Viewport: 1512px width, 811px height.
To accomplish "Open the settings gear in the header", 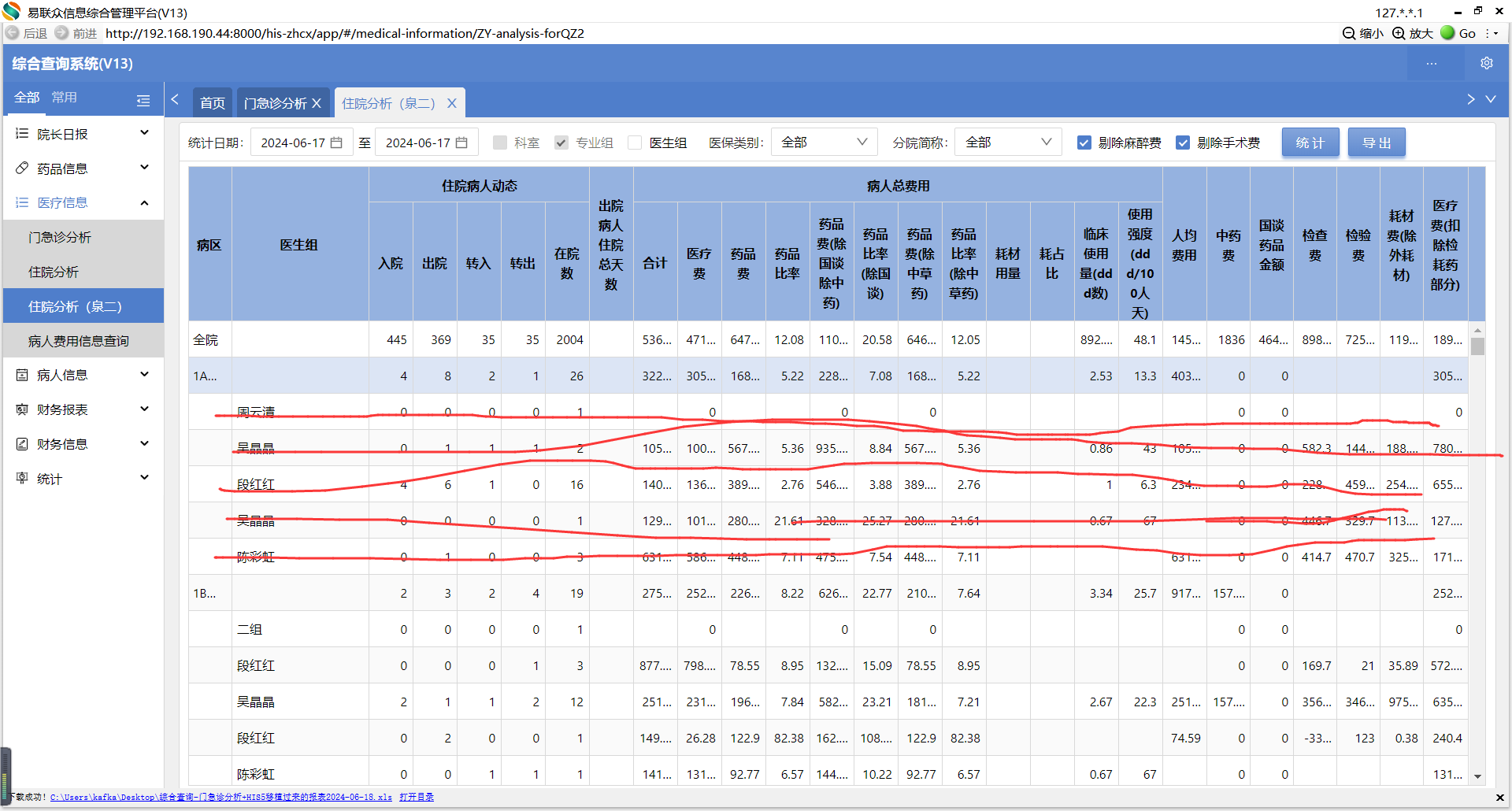I will tap(1487, 63).
